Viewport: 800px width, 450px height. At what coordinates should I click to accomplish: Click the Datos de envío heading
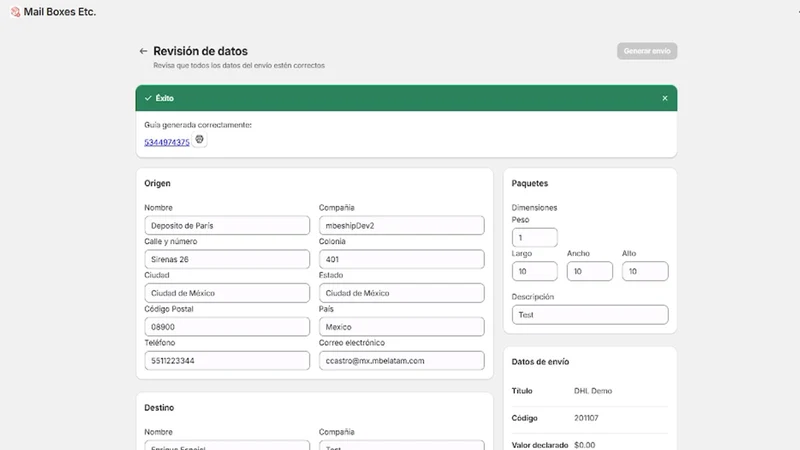click(x=540, y=362)
